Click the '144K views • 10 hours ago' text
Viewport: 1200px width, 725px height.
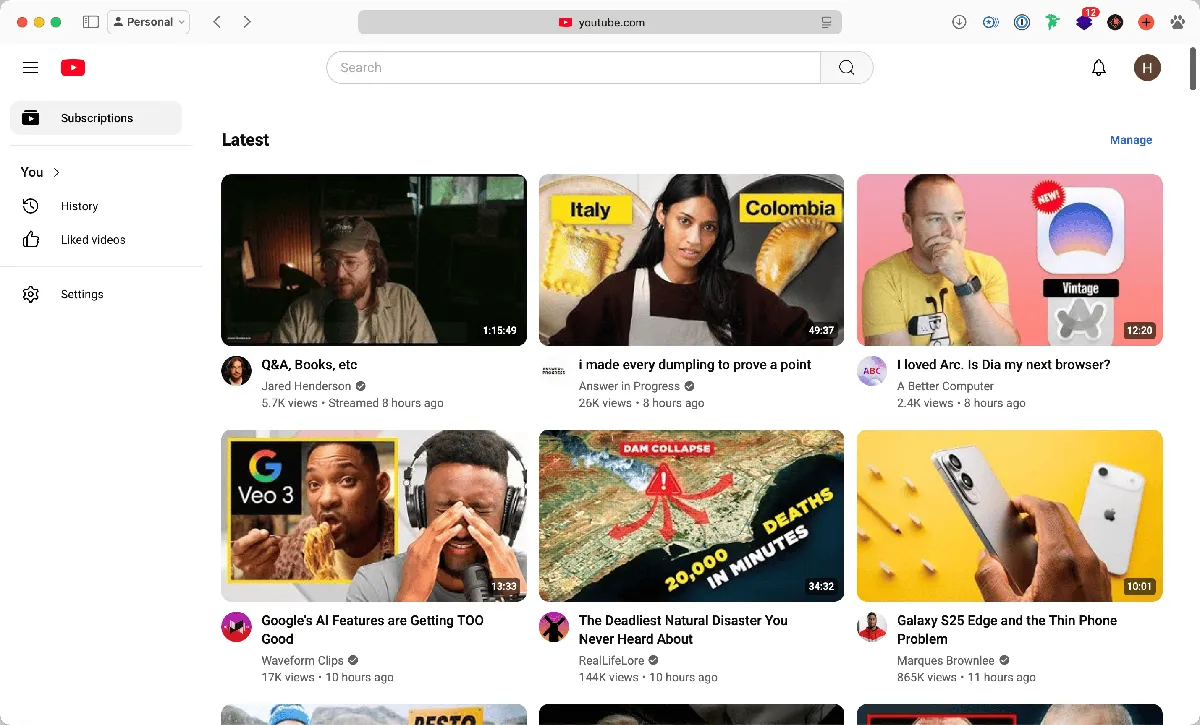[x=648, y=678]
